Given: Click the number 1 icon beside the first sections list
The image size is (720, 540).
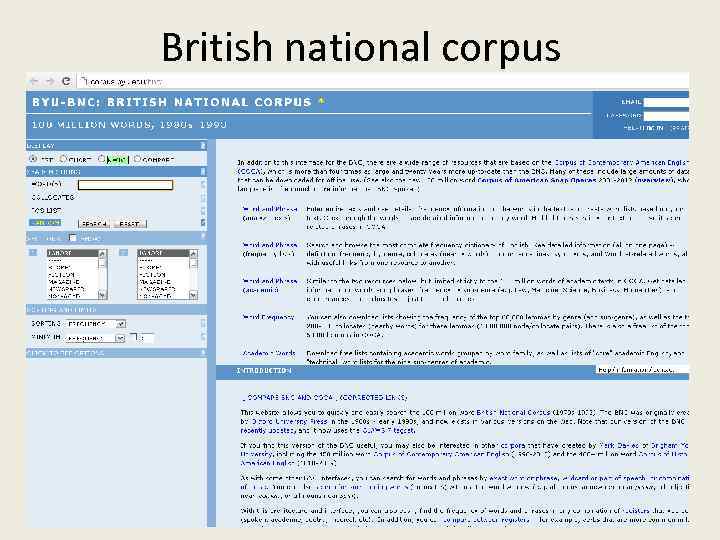Looking at the screenshot, I should (33, 253).
